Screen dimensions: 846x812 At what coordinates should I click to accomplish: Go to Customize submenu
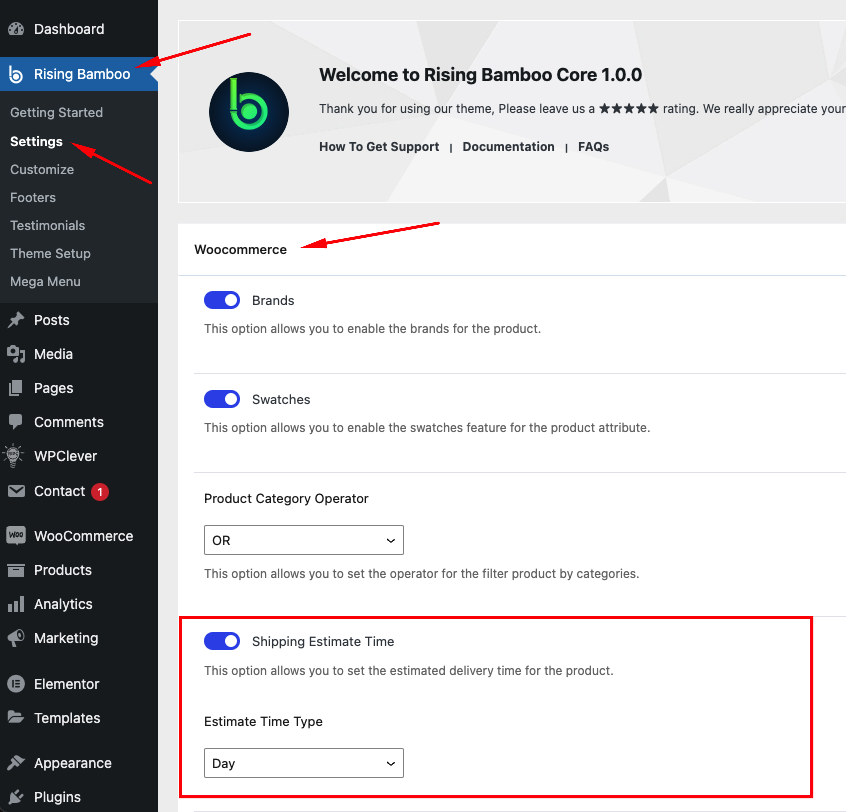coord(42,169)
